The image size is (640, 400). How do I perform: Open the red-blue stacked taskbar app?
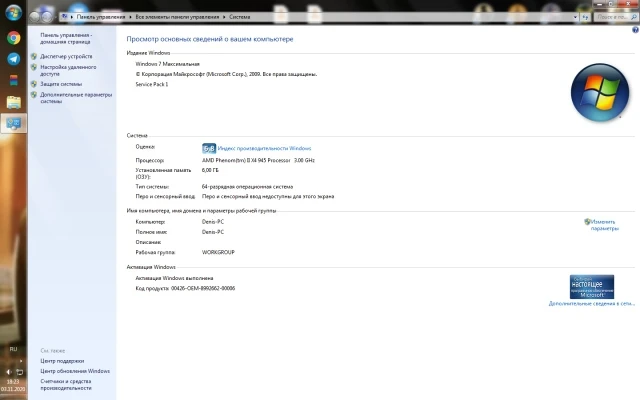pyautogui.click(x=13, y=80)
